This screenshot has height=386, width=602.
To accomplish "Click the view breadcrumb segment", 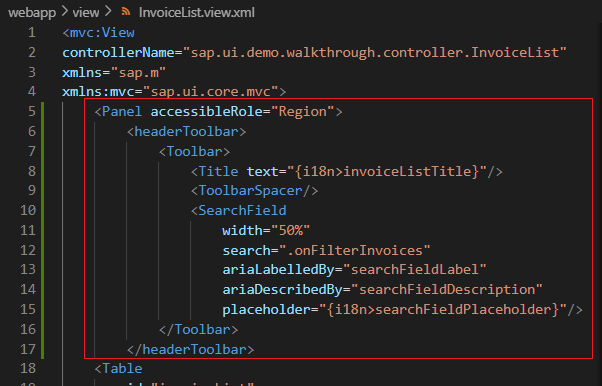I will (x=86, y=12).
